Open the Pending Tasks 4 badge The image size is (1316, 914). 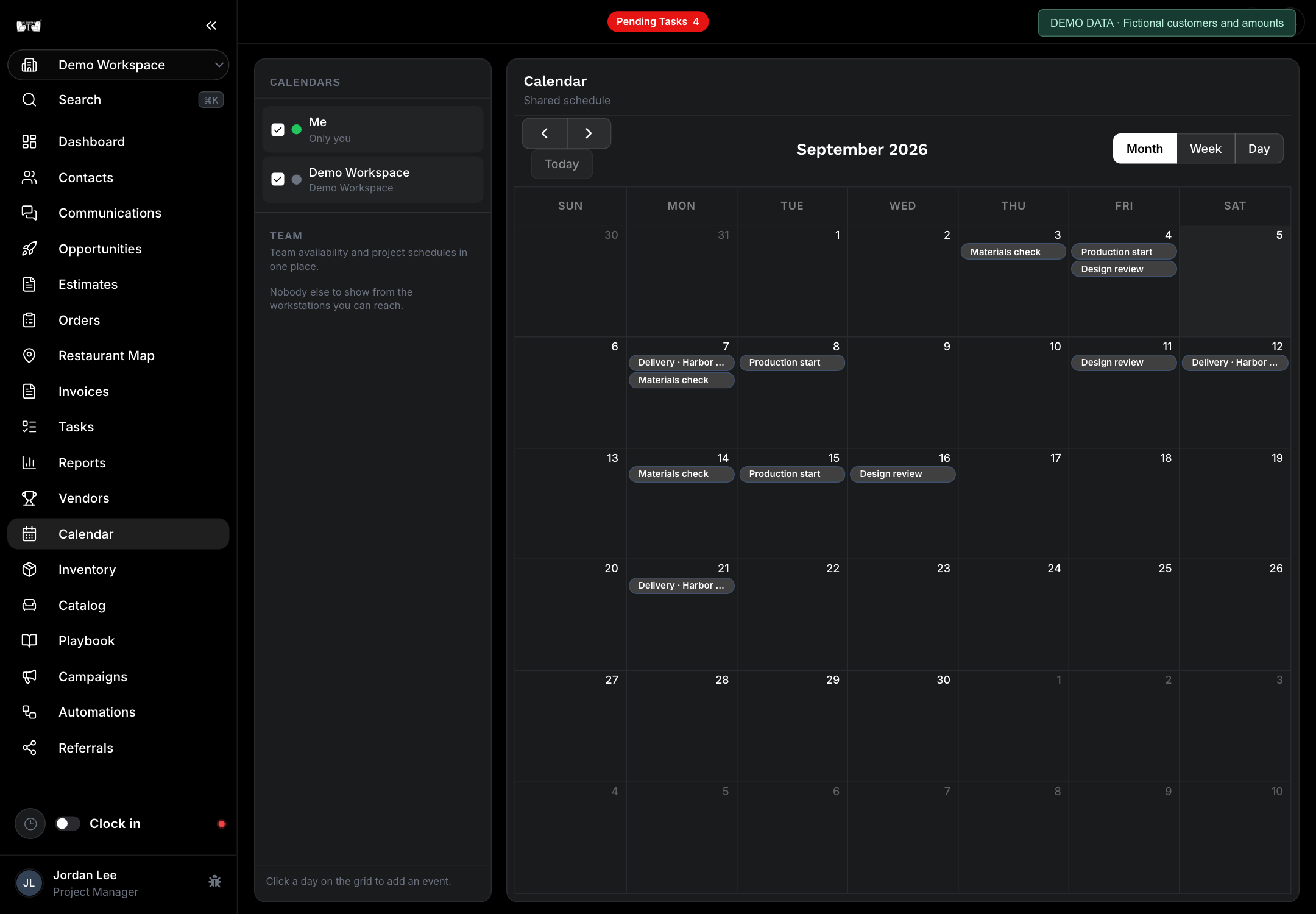coord(658,22)
